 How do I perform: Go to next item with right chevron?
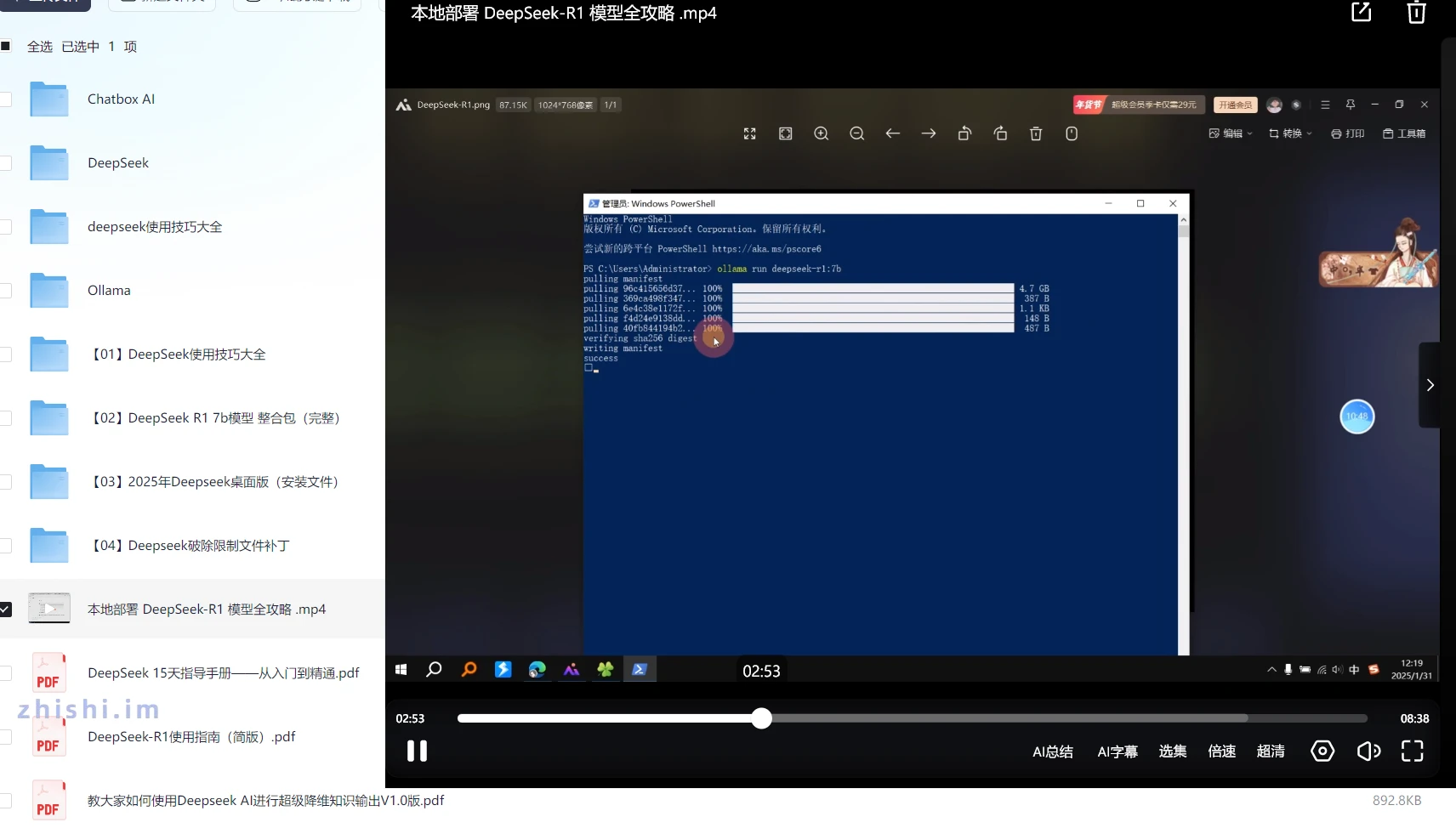coord(1430,385)
